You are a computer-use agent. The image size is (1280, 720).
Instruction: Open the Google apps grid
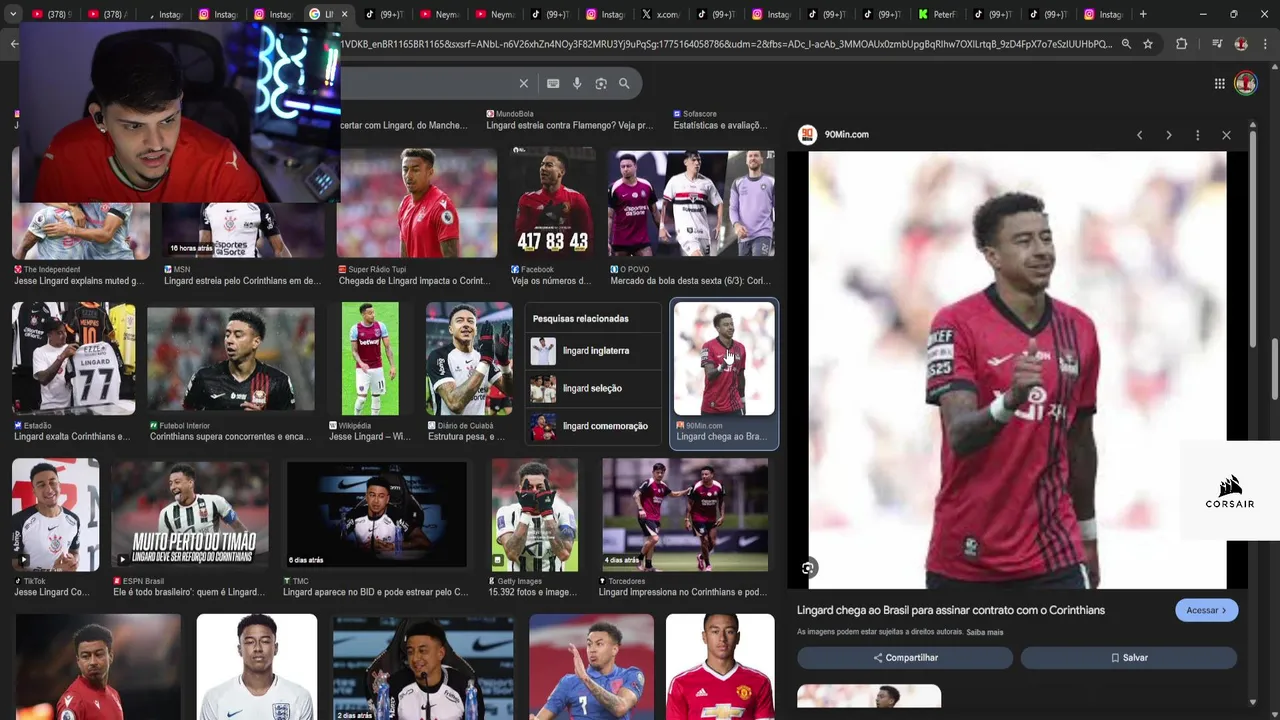pos(1220,84)
